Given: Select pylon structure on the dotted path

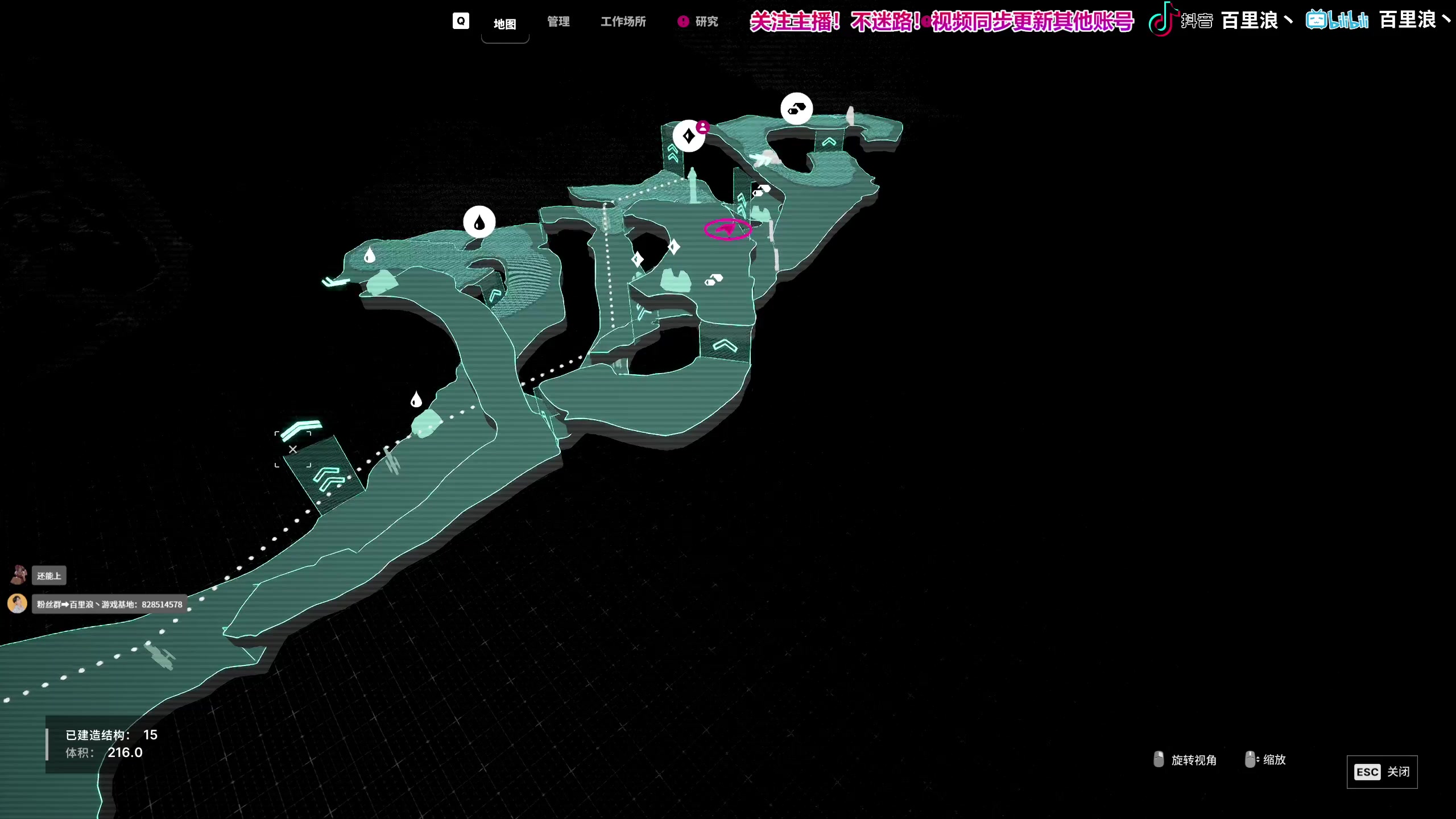Looking at the screenshot, I should click(x=392, y=461).
